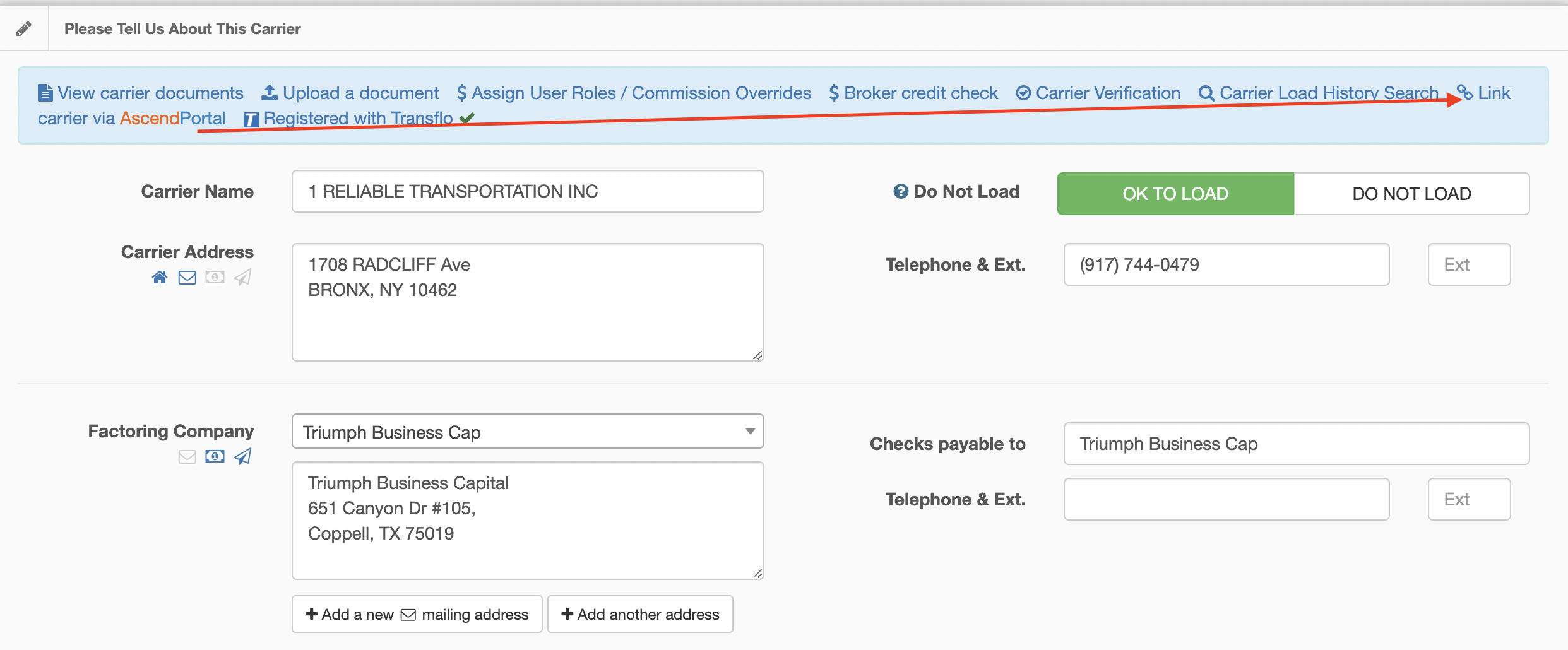Select the OK TO LOAD option
1568x650 pixels.
[x=1175, y=194]
